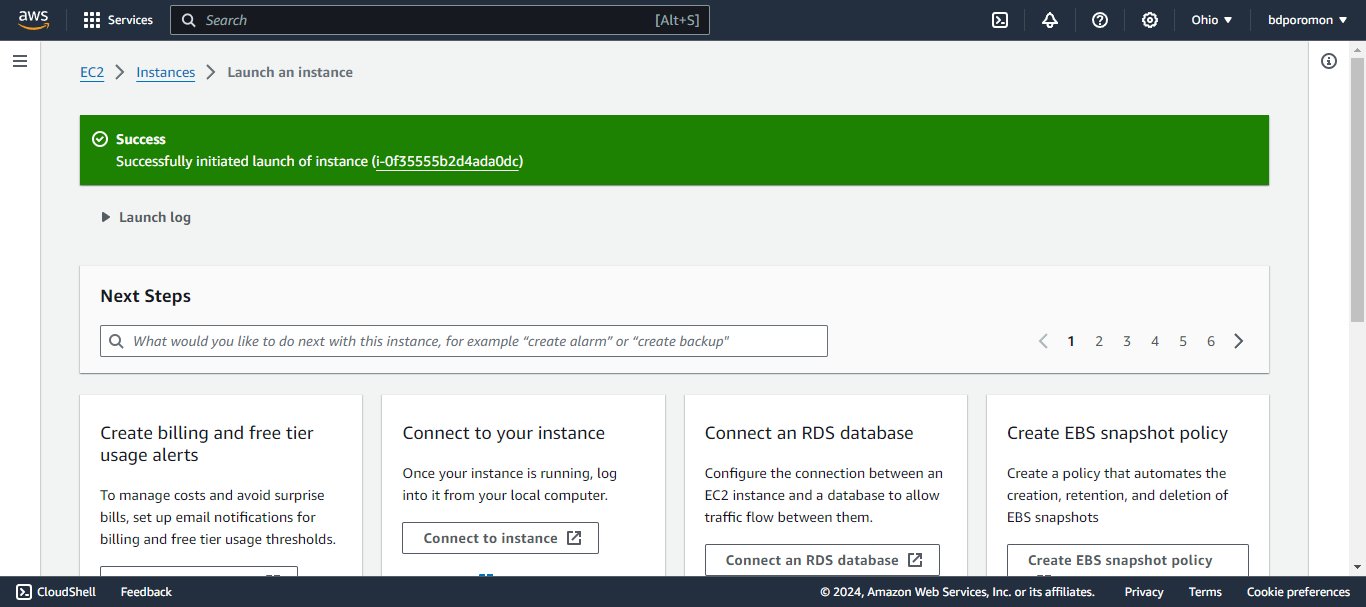This screenshot has height=607, width=1366.
Task: Click the next page arrow in Next Steps
Action: pos(1239,341)
